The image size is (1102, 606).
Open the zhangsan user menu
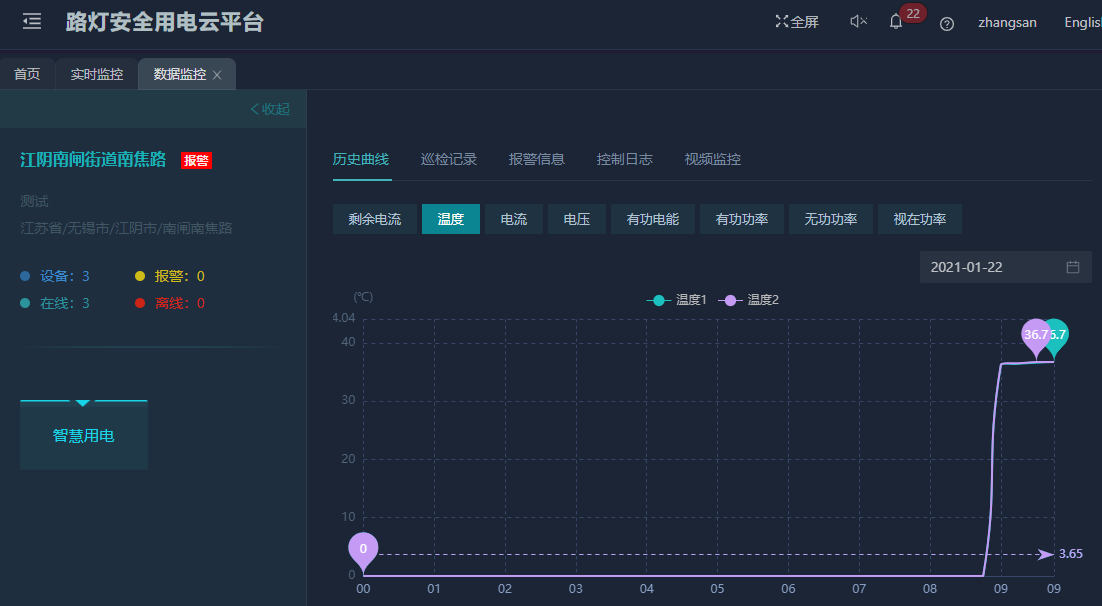coord(1007,22)
